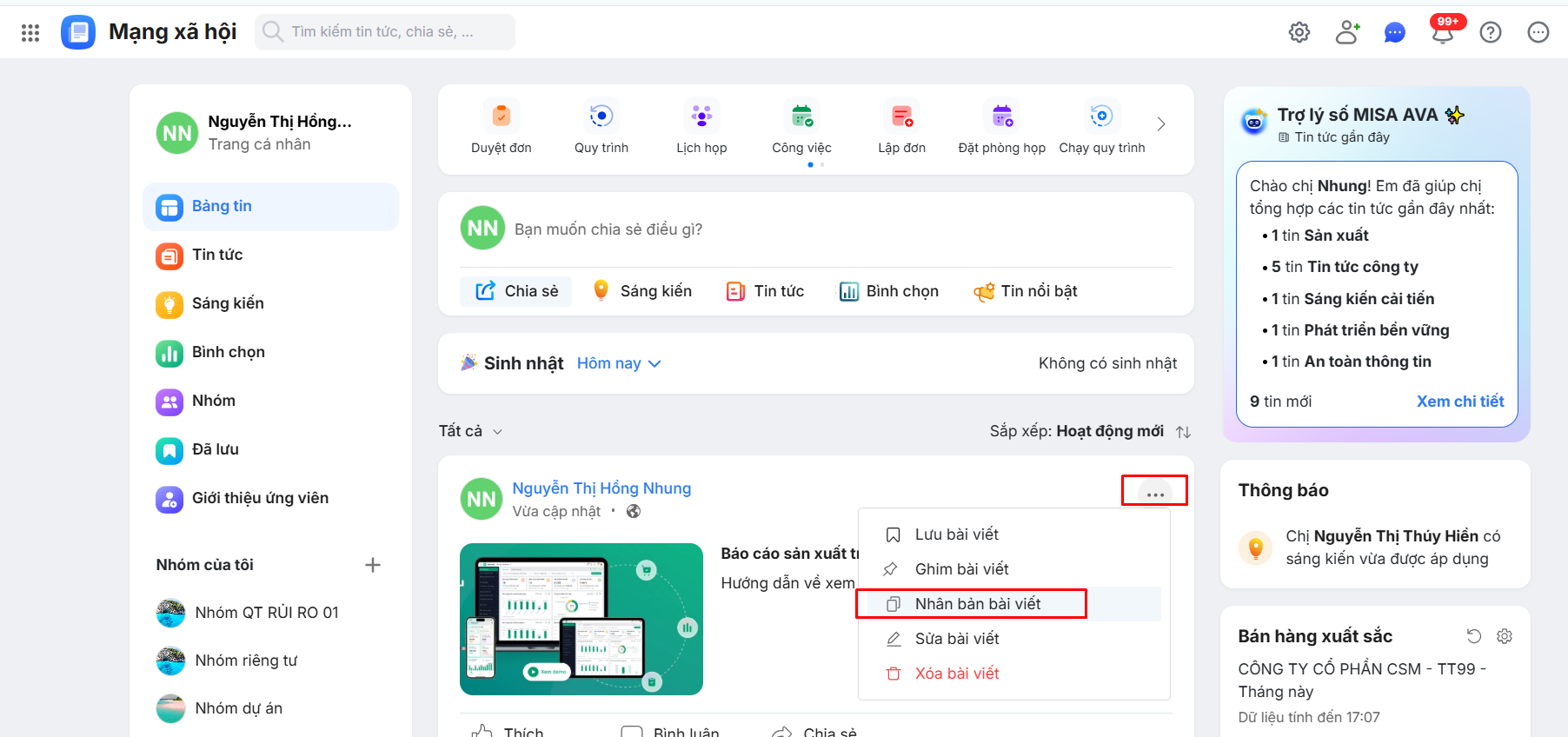Open the apps grid launcher
The image size is (1568, 737).
tap(30, 32)
